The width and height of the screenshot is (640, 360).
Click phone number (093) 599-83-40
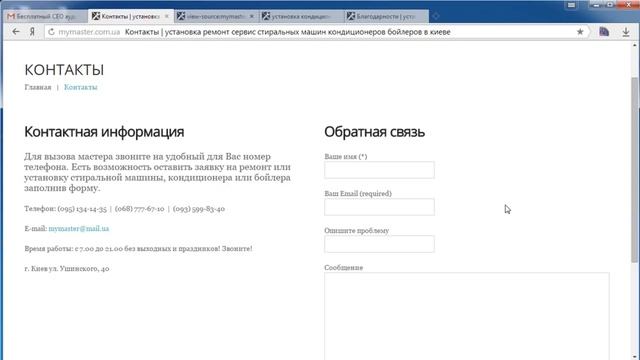click(x=199, y=209)
